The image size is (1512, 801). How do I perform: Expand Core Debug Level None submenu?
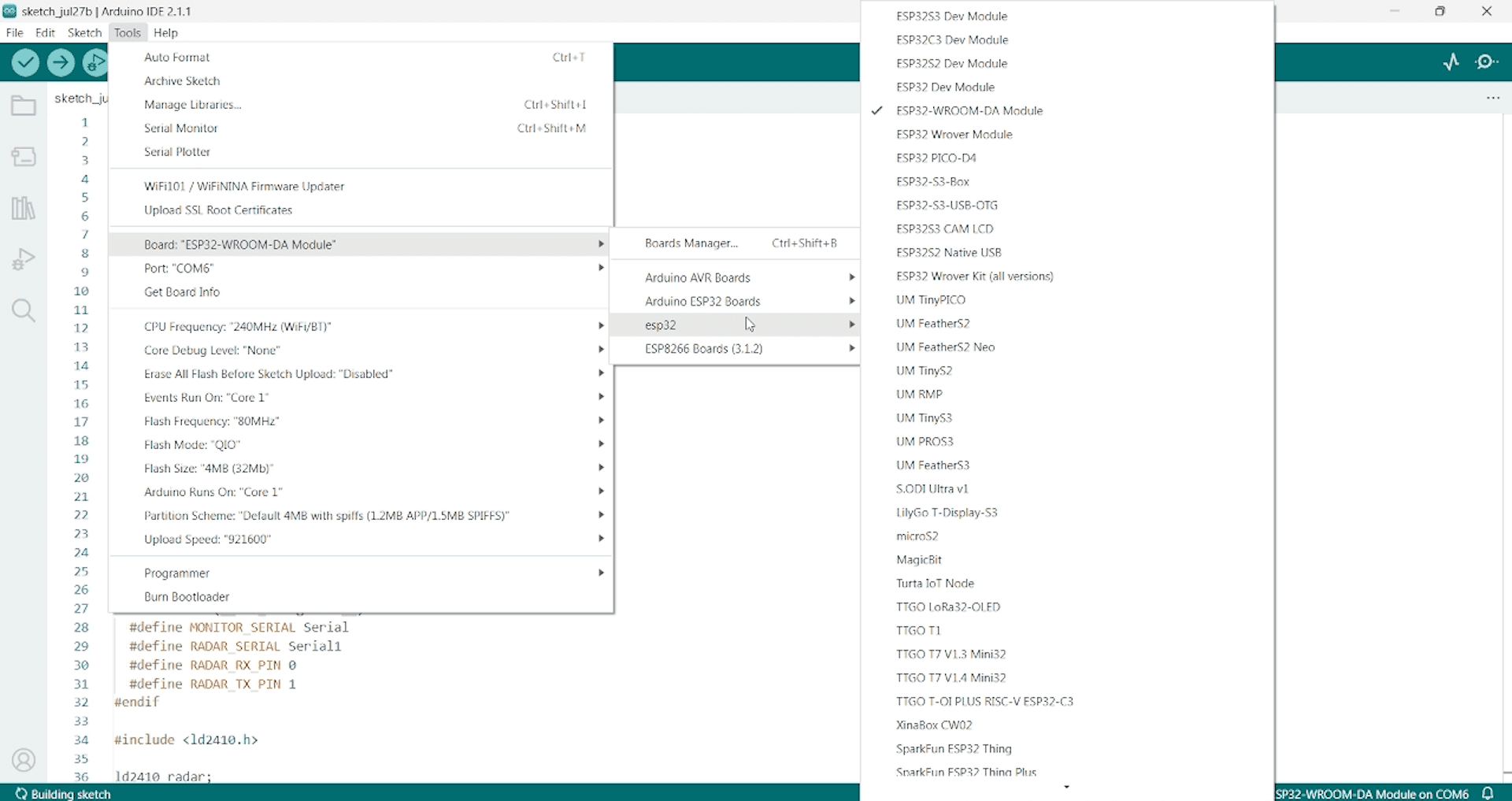361,350
